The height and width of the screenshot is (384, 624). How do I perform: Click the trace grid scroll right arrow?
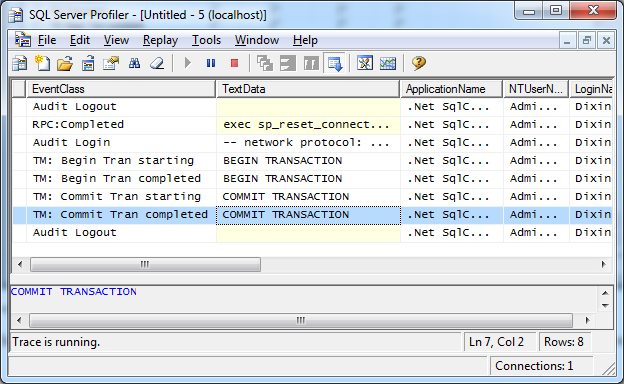[x=604, y=264]
